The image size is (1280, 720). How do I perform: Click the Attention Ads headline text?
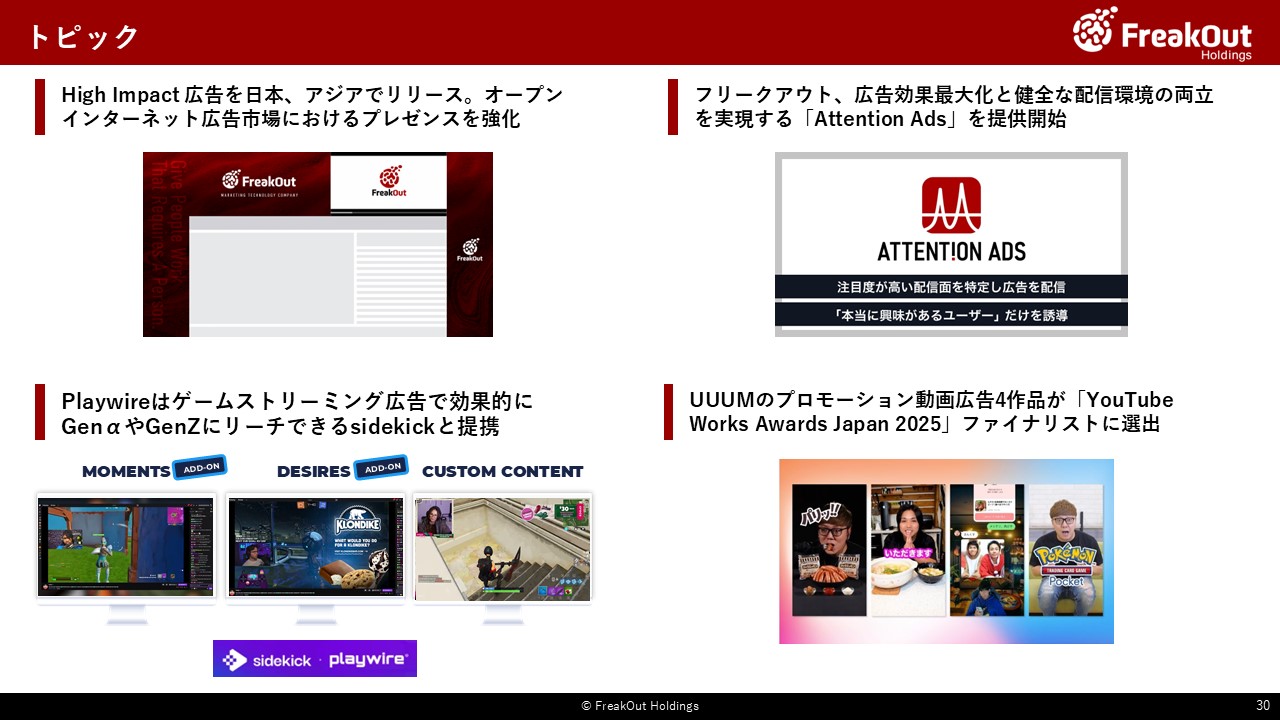[x=954, y=107]
